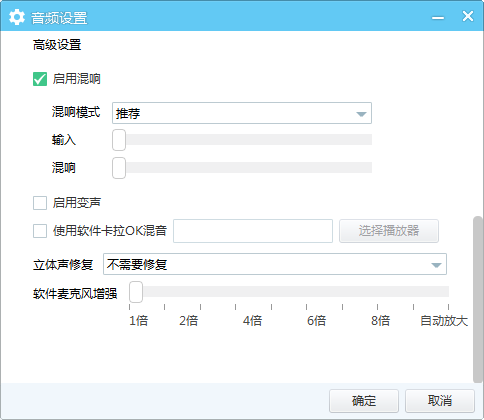Confirm settings with 确定 button
Viewport: 484px width, 420px height.
pyautogui.click(x=364, y=401)
